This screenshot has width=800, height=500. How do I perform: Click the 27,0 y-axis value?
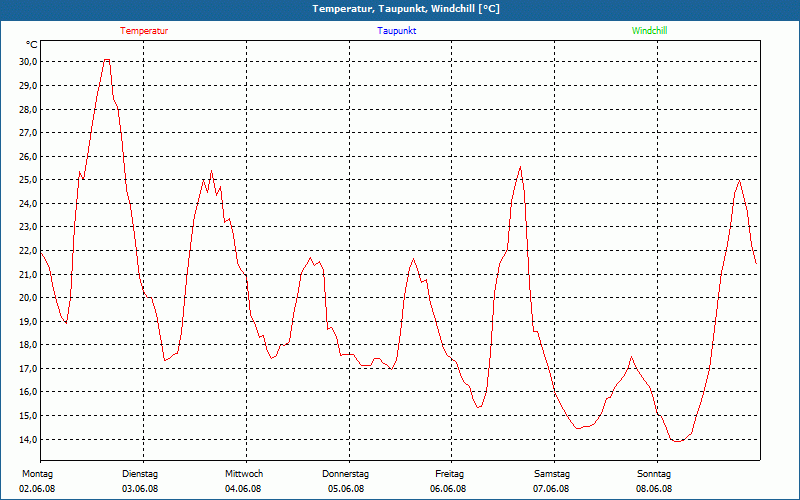tap(29, 133)
